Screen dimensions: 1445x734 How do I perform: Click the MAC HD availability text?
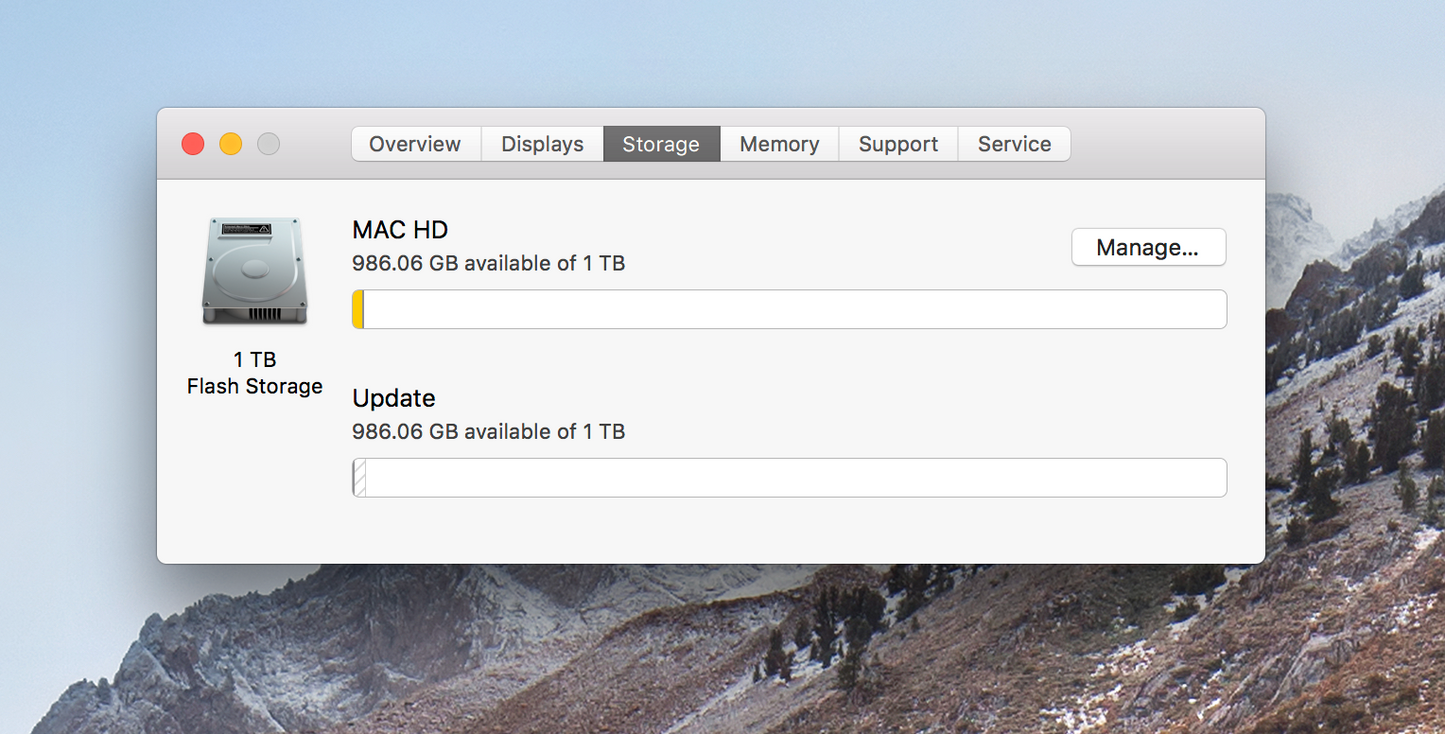pos(488,263)
